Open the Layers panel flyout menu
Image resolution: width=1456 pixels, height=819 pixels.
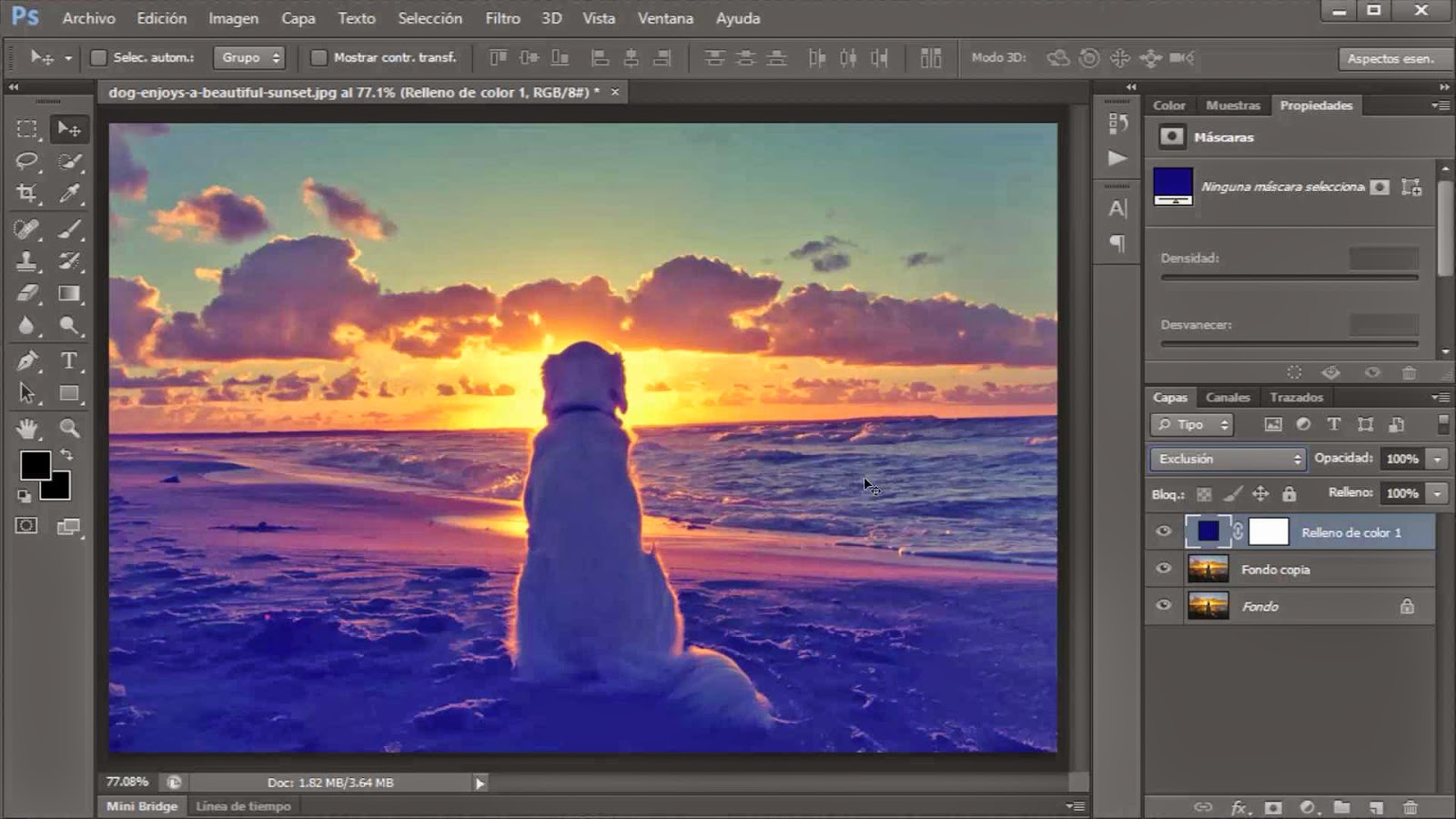[x=1441, y=398]
